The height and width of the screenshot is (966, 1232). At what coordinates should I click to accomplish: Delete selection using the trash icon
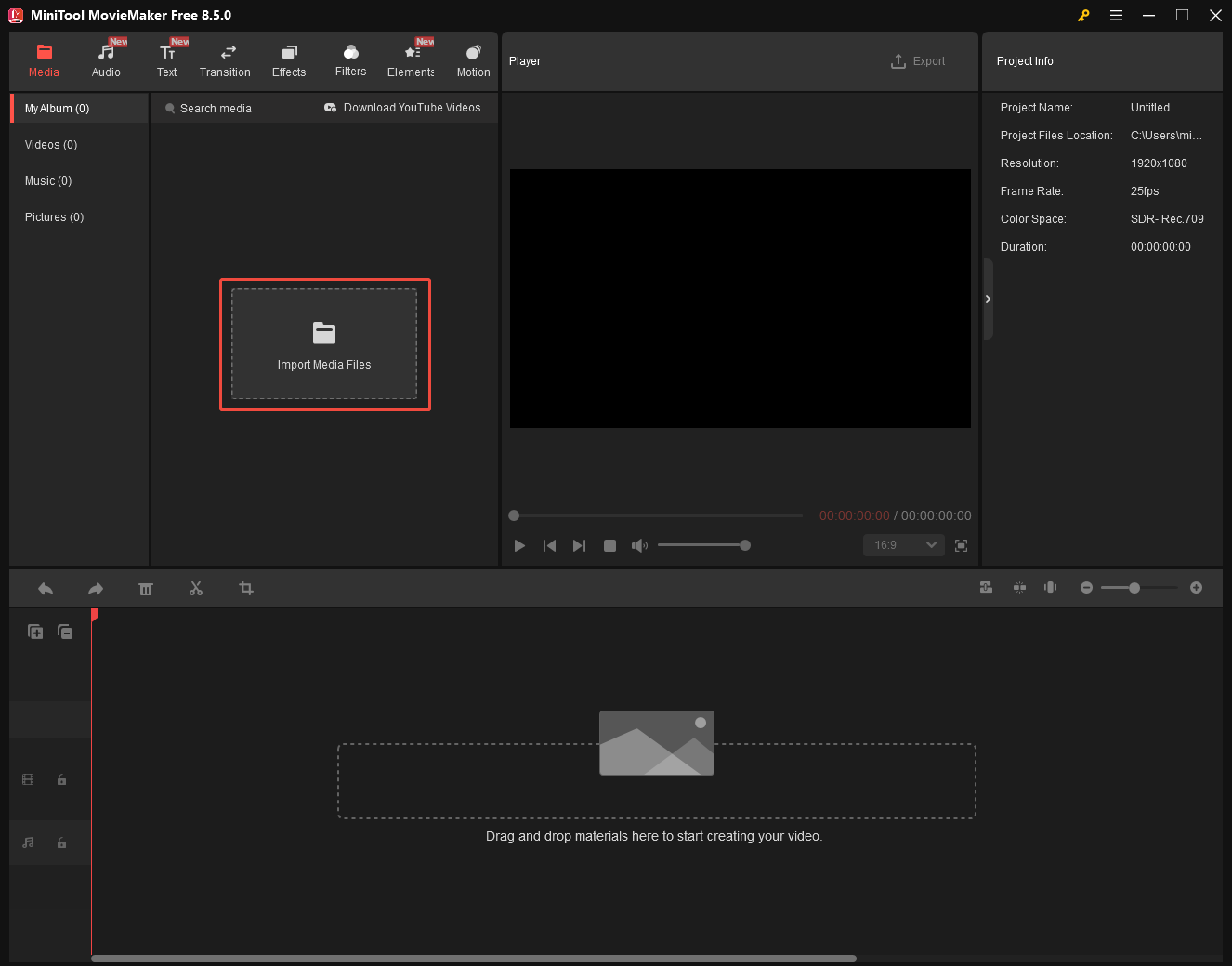tap(146, 588)
